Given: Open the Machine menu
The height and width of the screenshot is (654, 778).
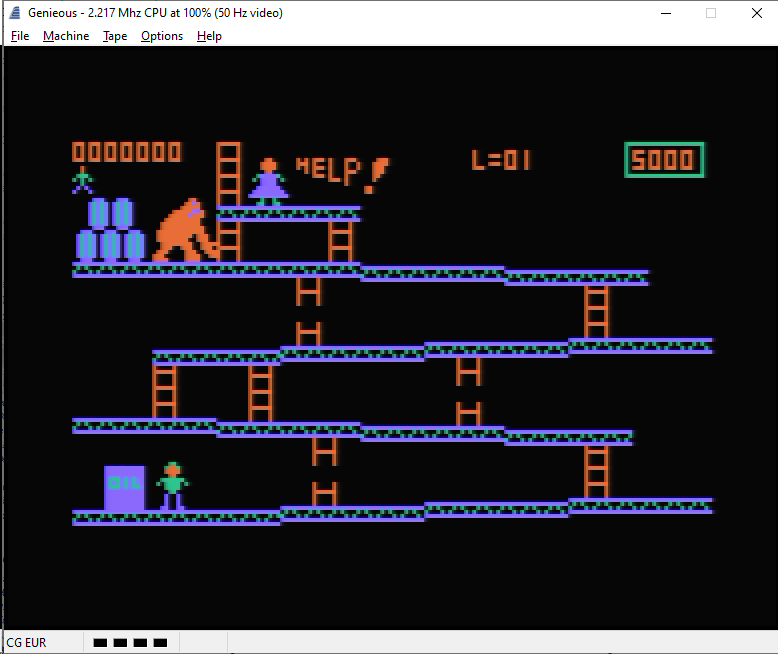Looking at the screenshot, I should pos(66,36).
